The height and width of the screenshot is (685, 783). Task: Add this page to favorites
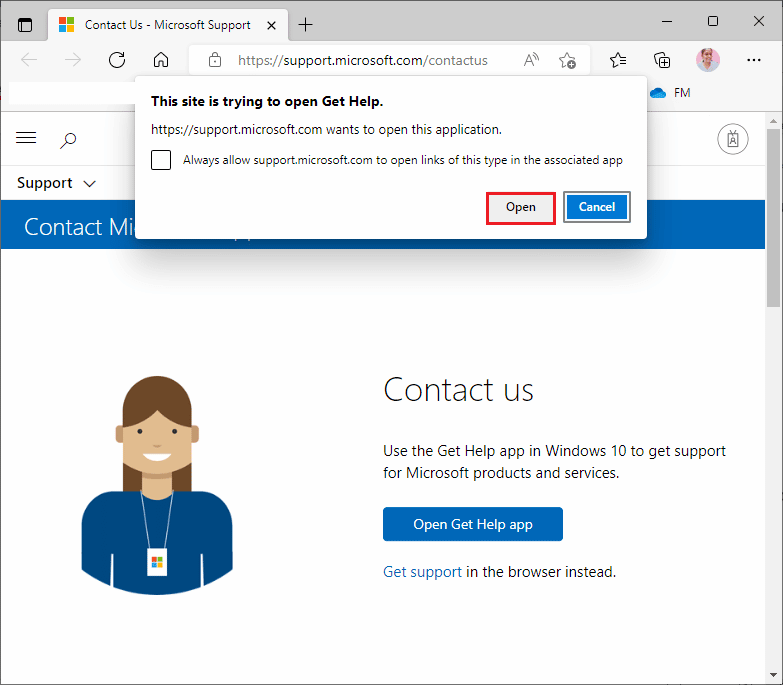pos(567,60)
